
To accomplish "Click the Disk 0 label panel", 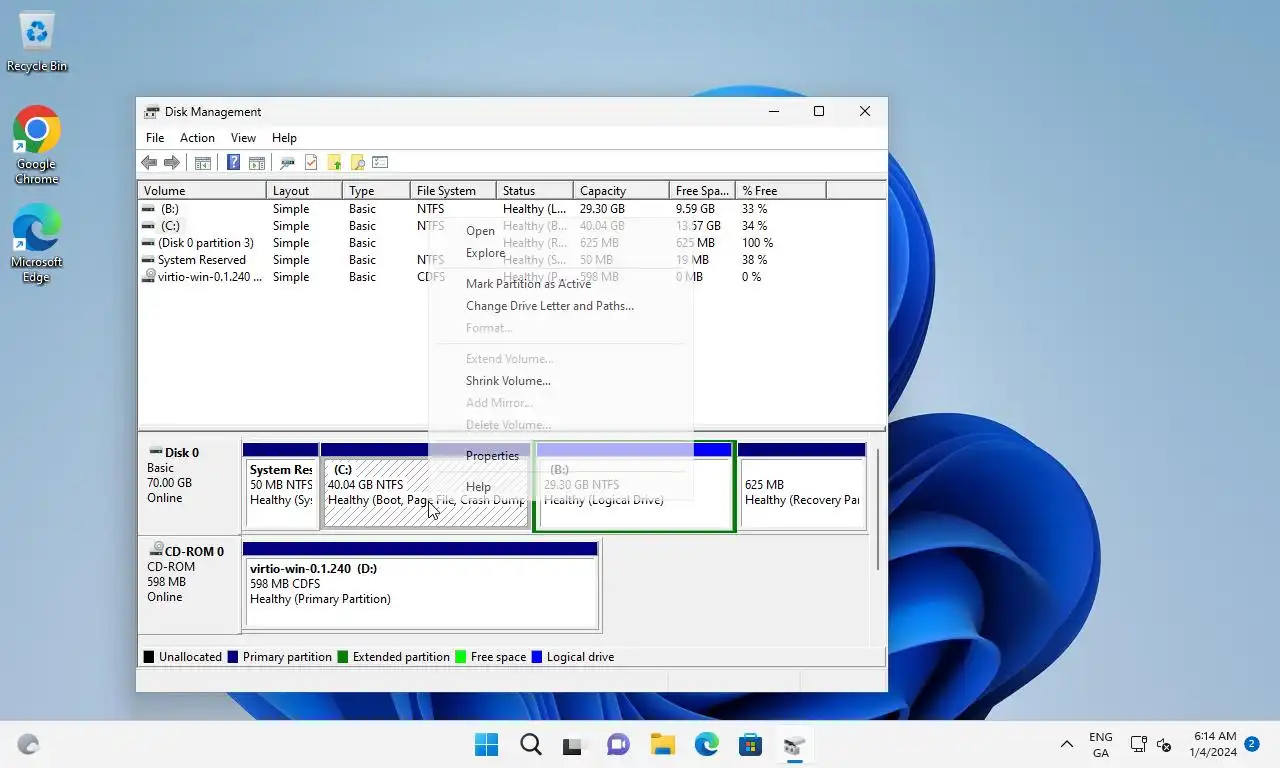I will point(188,485).
